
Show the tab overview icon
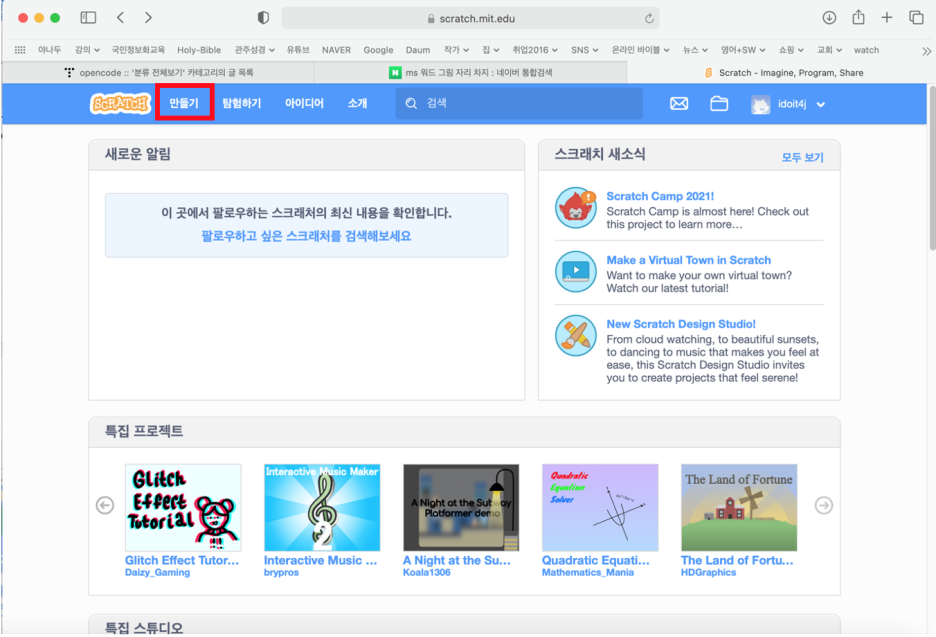point(916,18)
